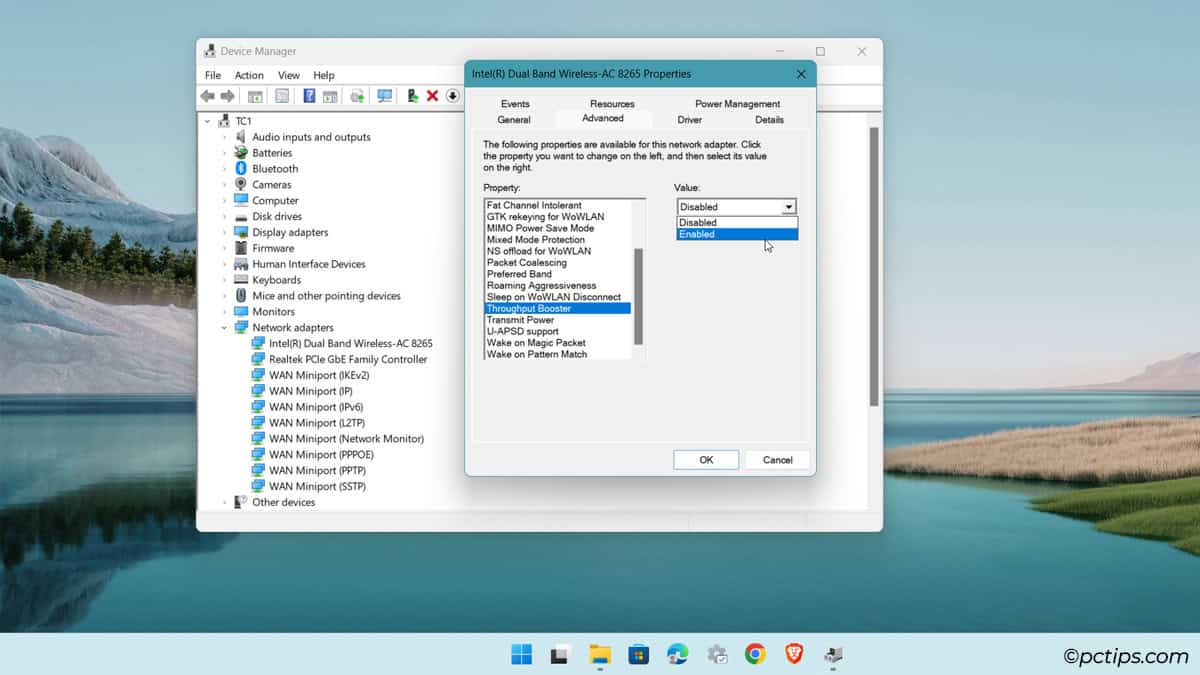Expand the Human Interface Devices node
This screenshot has width=1200, height=675.
pos(225,264)
